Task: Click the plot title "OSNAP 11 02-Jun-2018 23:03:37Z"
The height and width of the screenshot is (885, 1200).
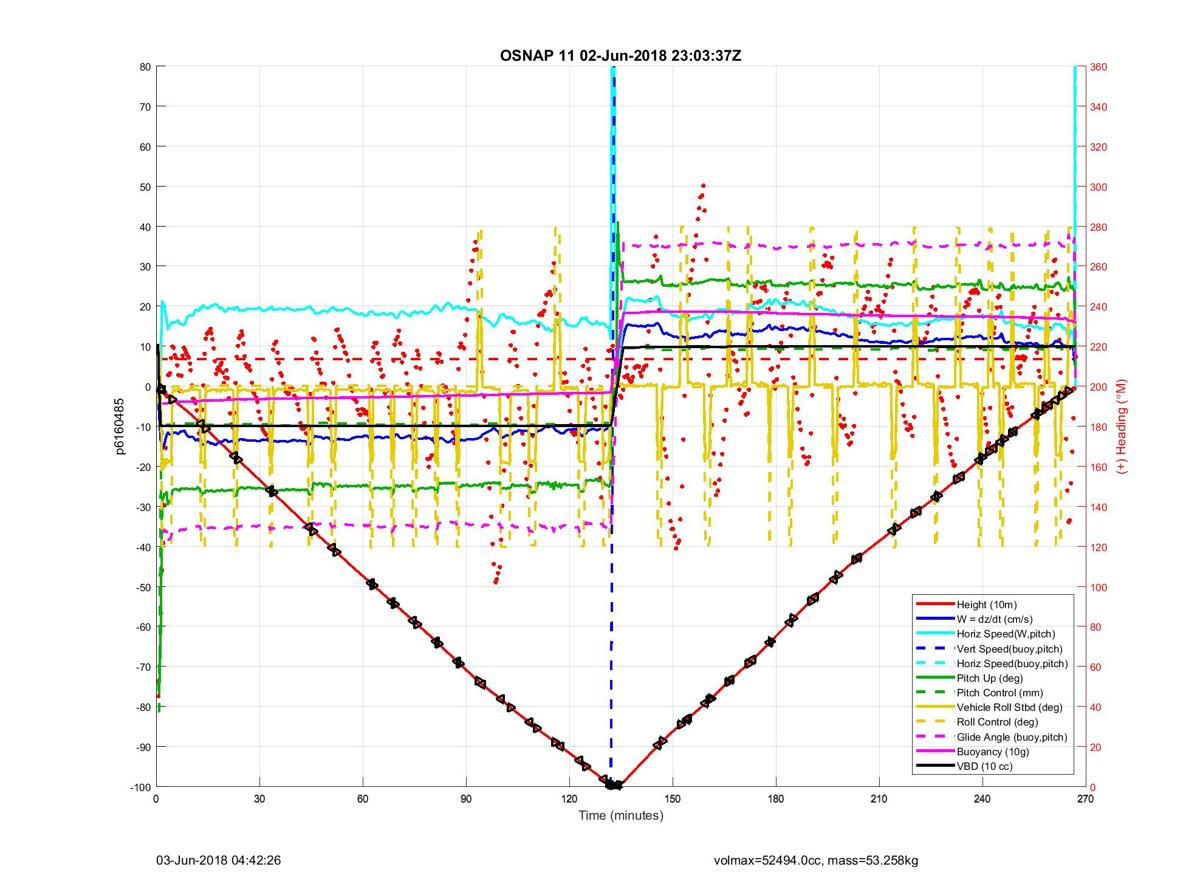Action: [x=620, y=55]
